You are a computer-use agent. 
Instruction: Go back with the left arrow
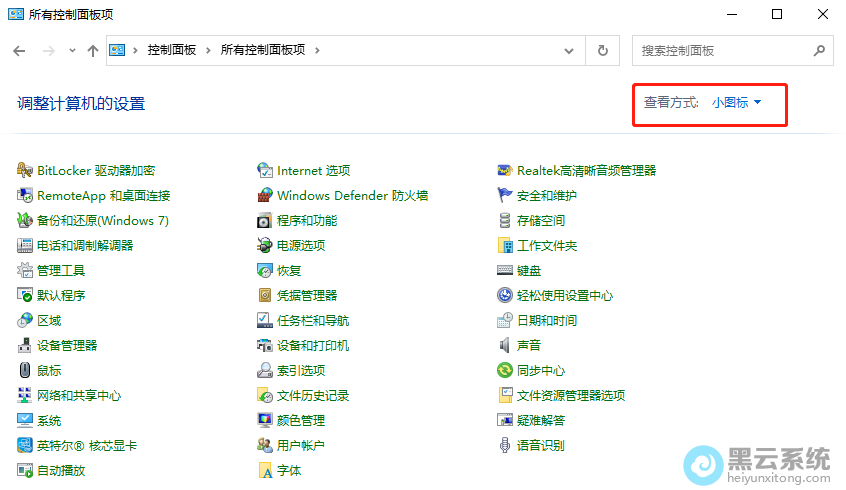[x=19, y=51]
